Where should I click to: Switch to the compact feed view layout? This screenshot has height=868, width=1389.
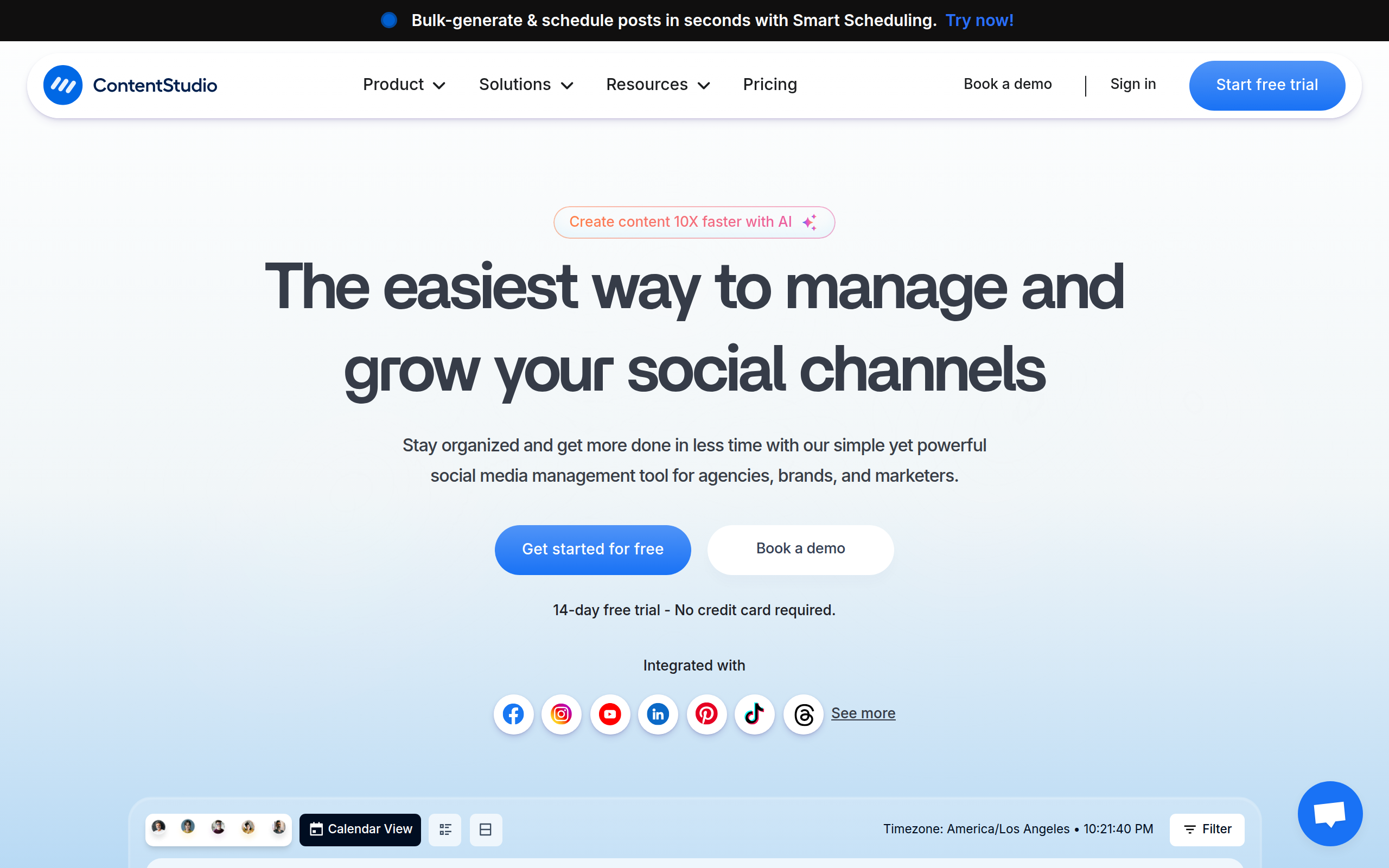coord(485,829)
